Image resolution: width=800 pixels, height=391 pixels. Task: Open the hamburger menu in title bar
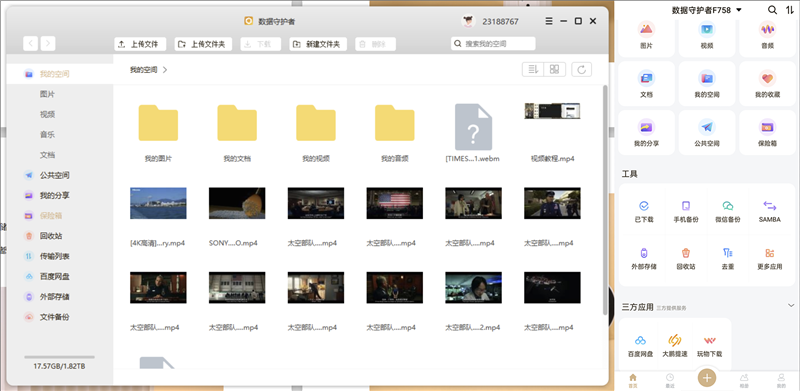(549, 21)
